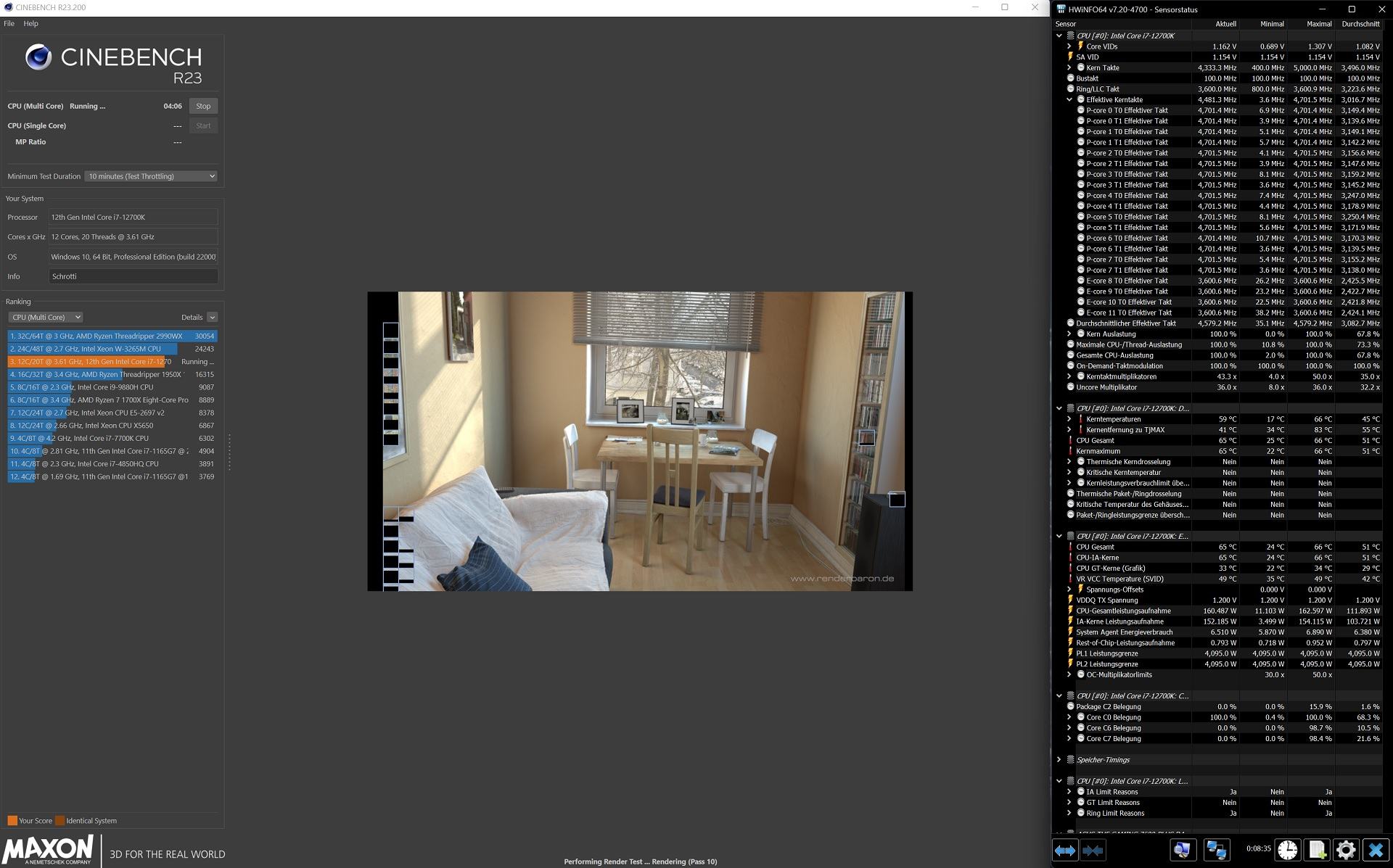
Task: Open the Minimum Test Duration dropdown
Action: point(151,176)
